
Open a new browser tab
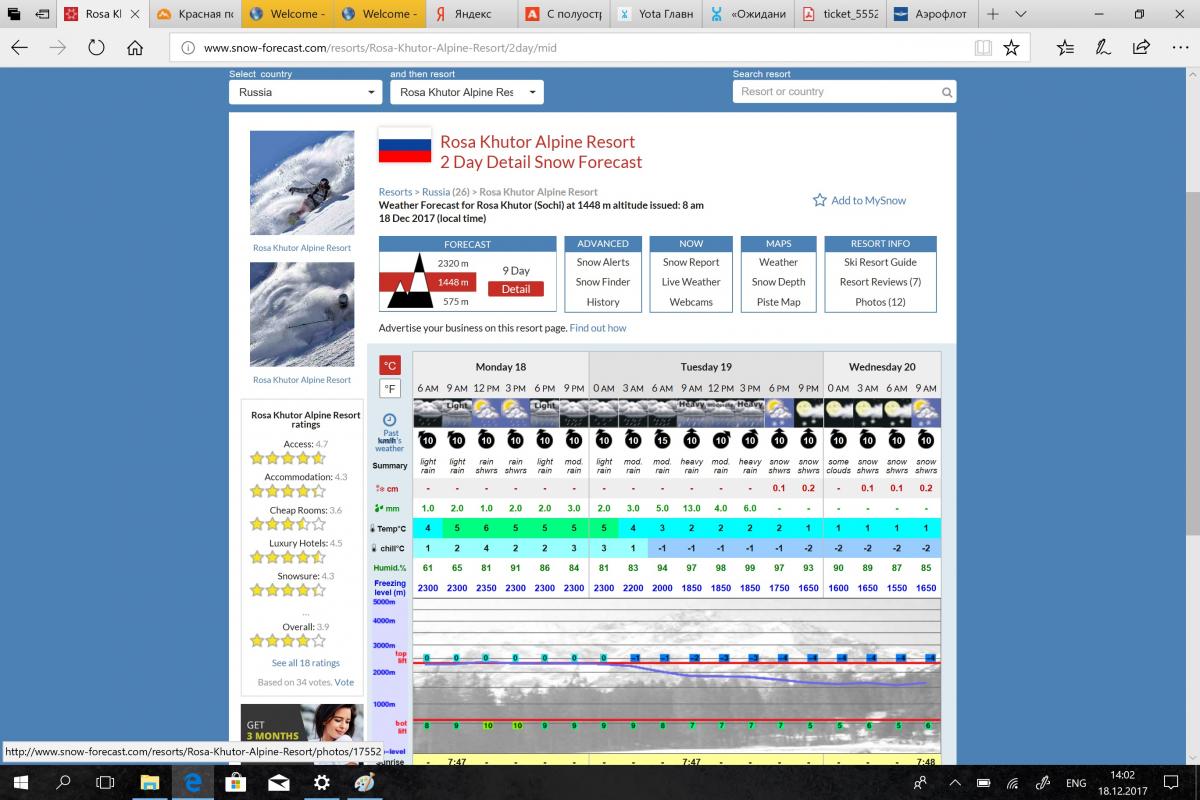tap(993, 14)
